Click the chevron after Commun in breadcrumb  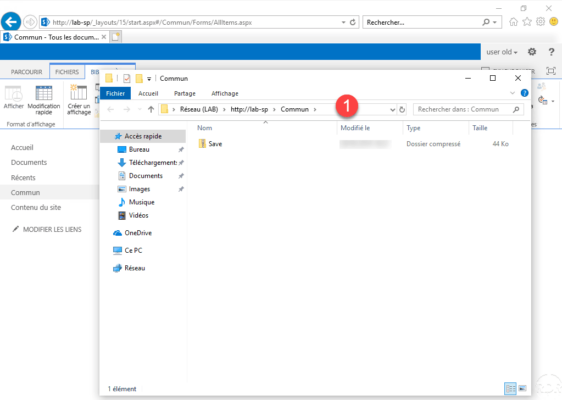(315, 109)
